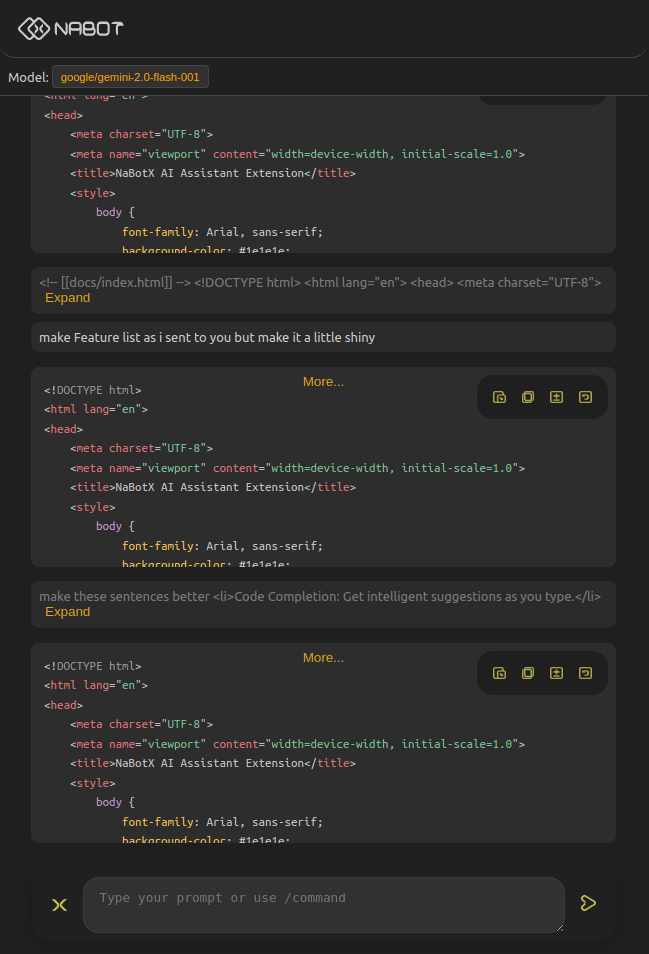
Task: Send the prompt with the arrow icon
Action: click(588, 903)
